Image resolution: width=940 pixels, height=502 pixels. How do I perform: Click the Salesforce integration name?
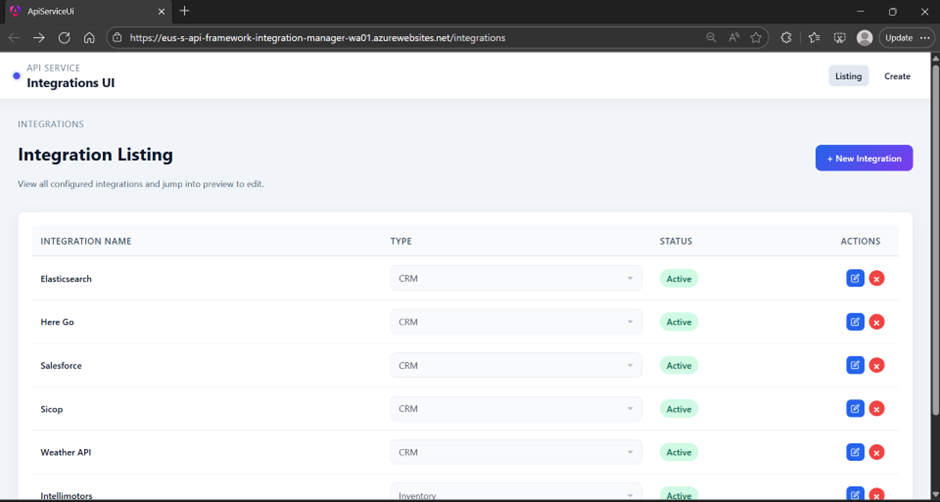pyautogui.click(x=61, y=365)
